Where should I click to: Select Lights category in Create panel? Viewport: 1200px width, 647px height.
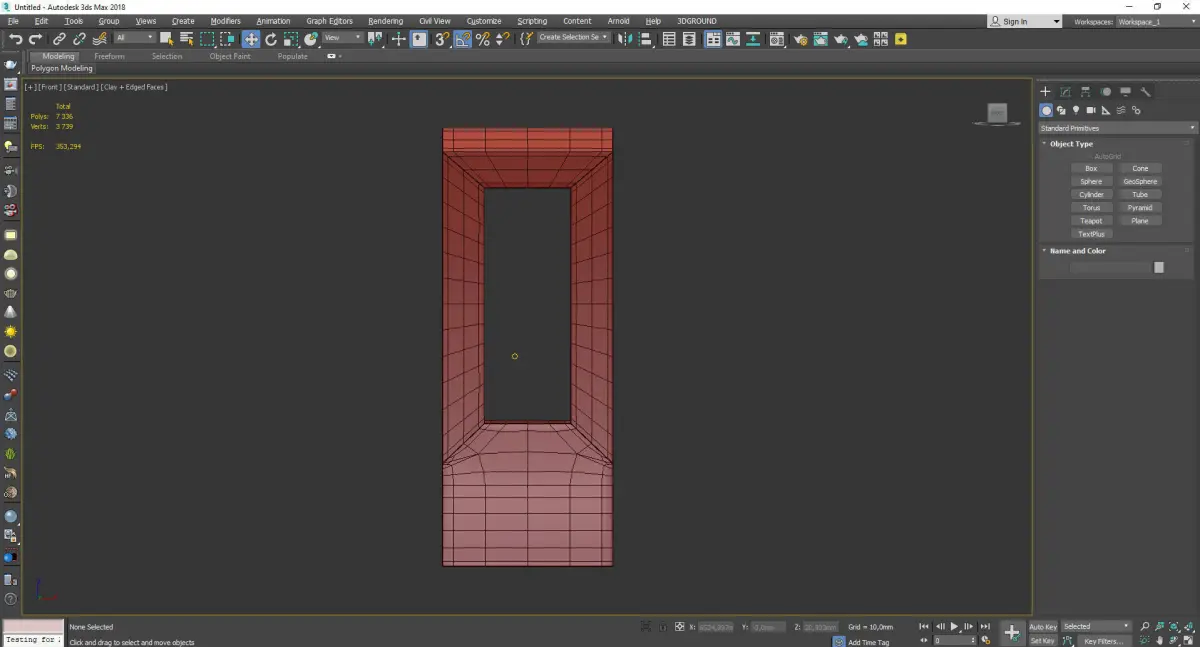pyautogui.click(x=1076, y=110)
